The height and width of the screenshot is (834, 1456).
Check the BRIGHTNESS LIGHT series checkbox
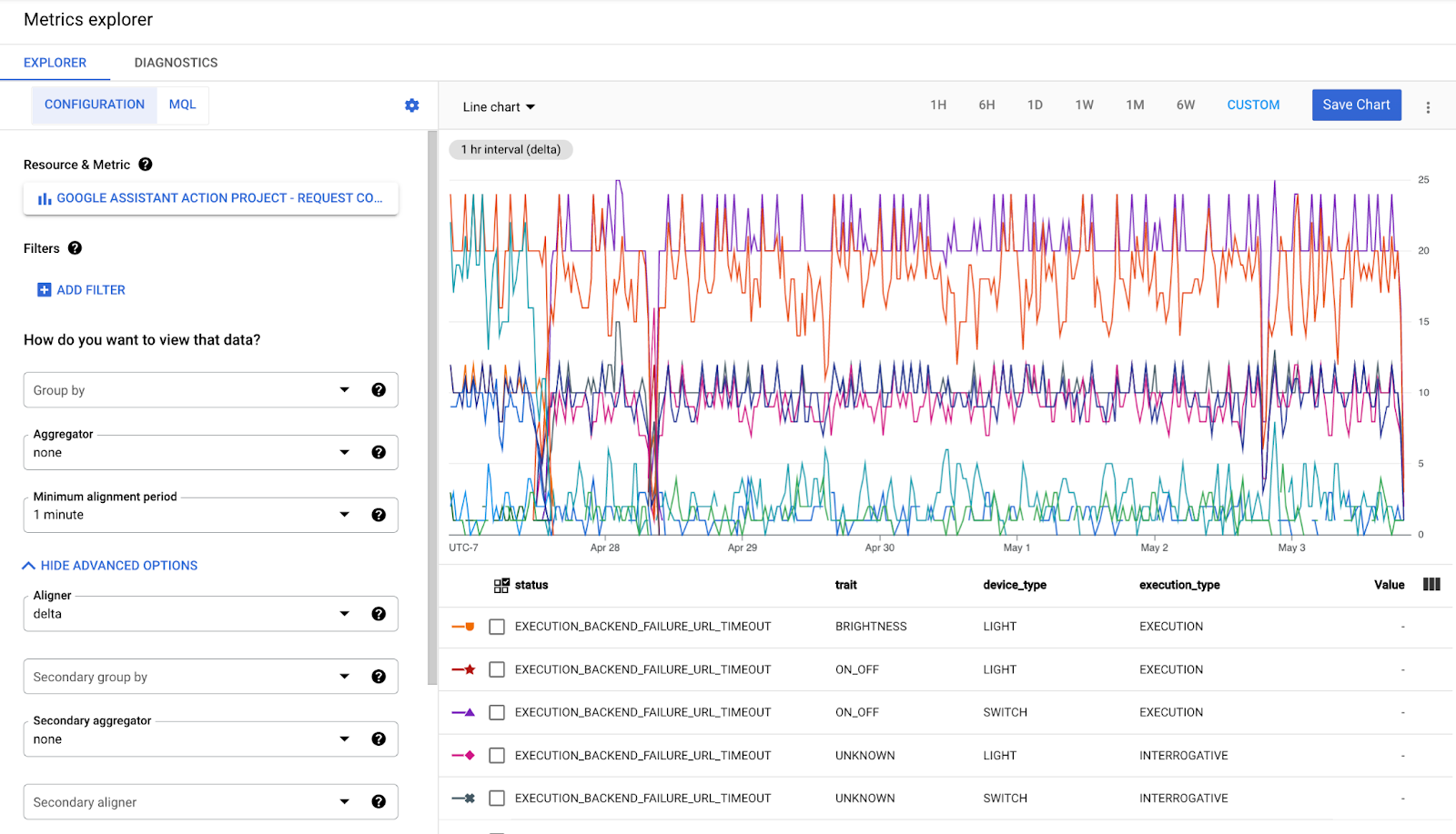tap(497, 627)
